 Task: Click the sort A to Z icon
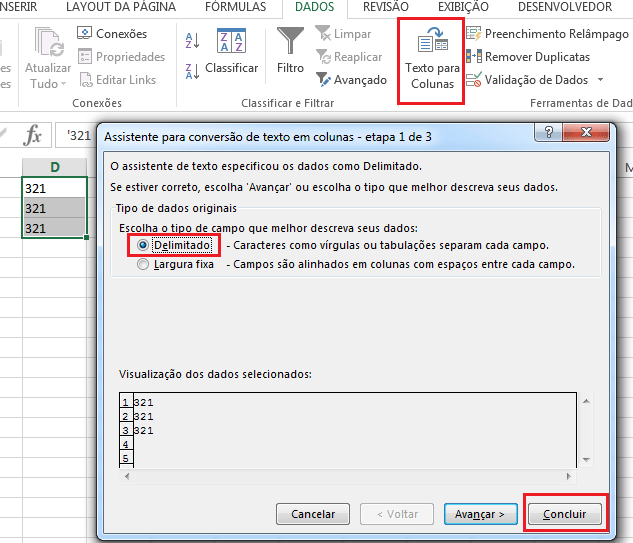[x=192, y=40]
